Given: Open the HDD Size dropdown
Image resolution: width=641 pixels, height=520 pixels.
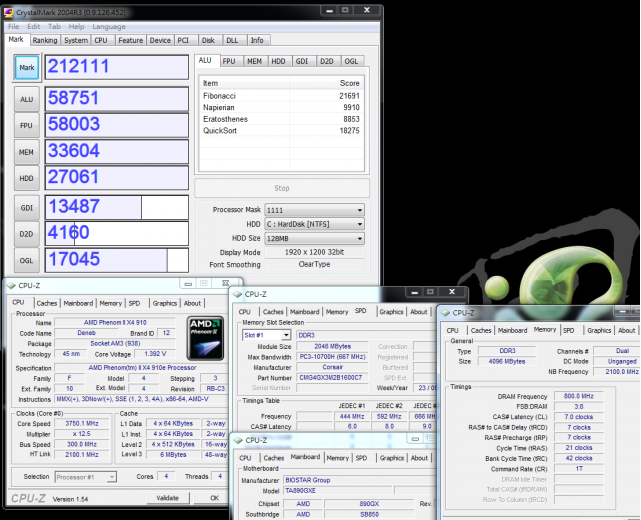Looking at the screenshot, I should tap(314, 238).
